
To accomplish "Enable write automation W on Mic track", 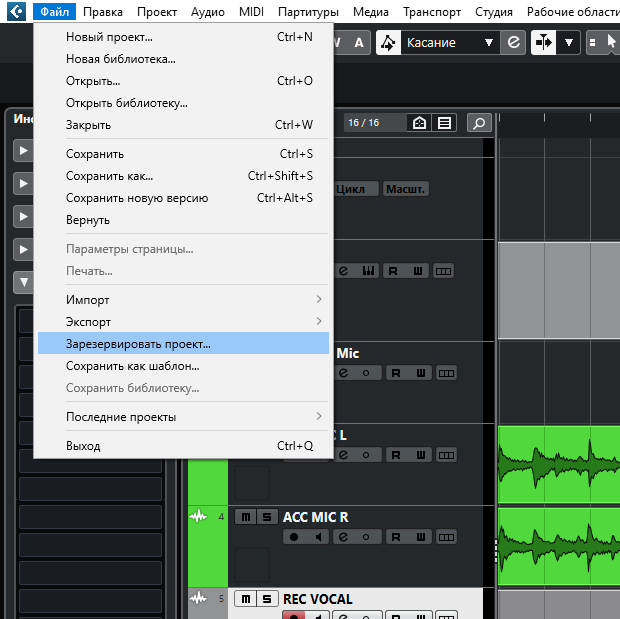I will (421, 373).
